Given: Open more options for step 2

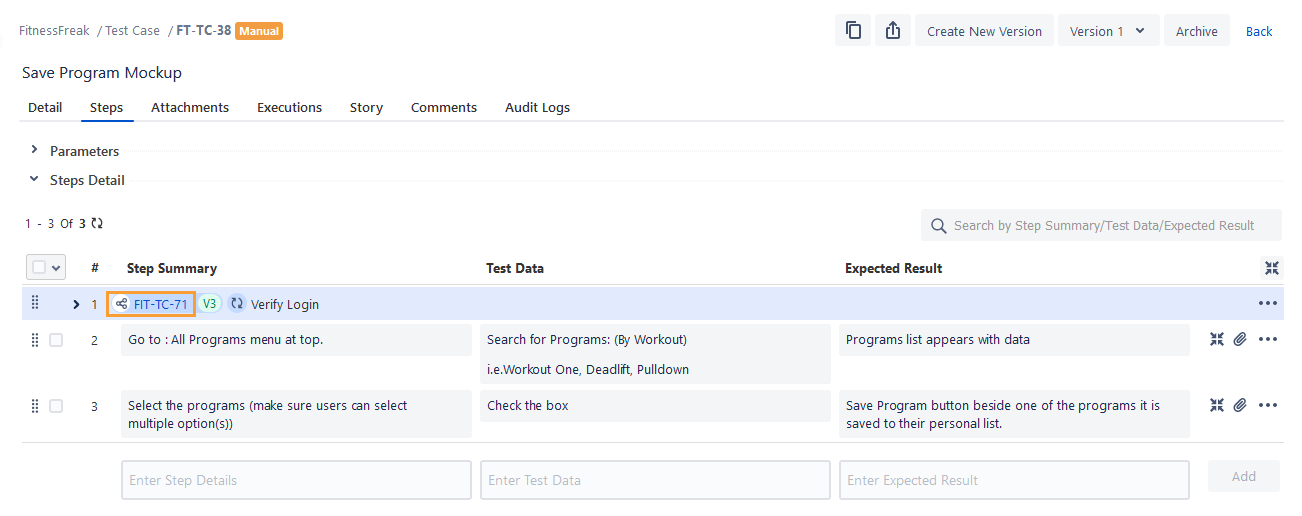Looking at the screenshot, I should 1268,339.
